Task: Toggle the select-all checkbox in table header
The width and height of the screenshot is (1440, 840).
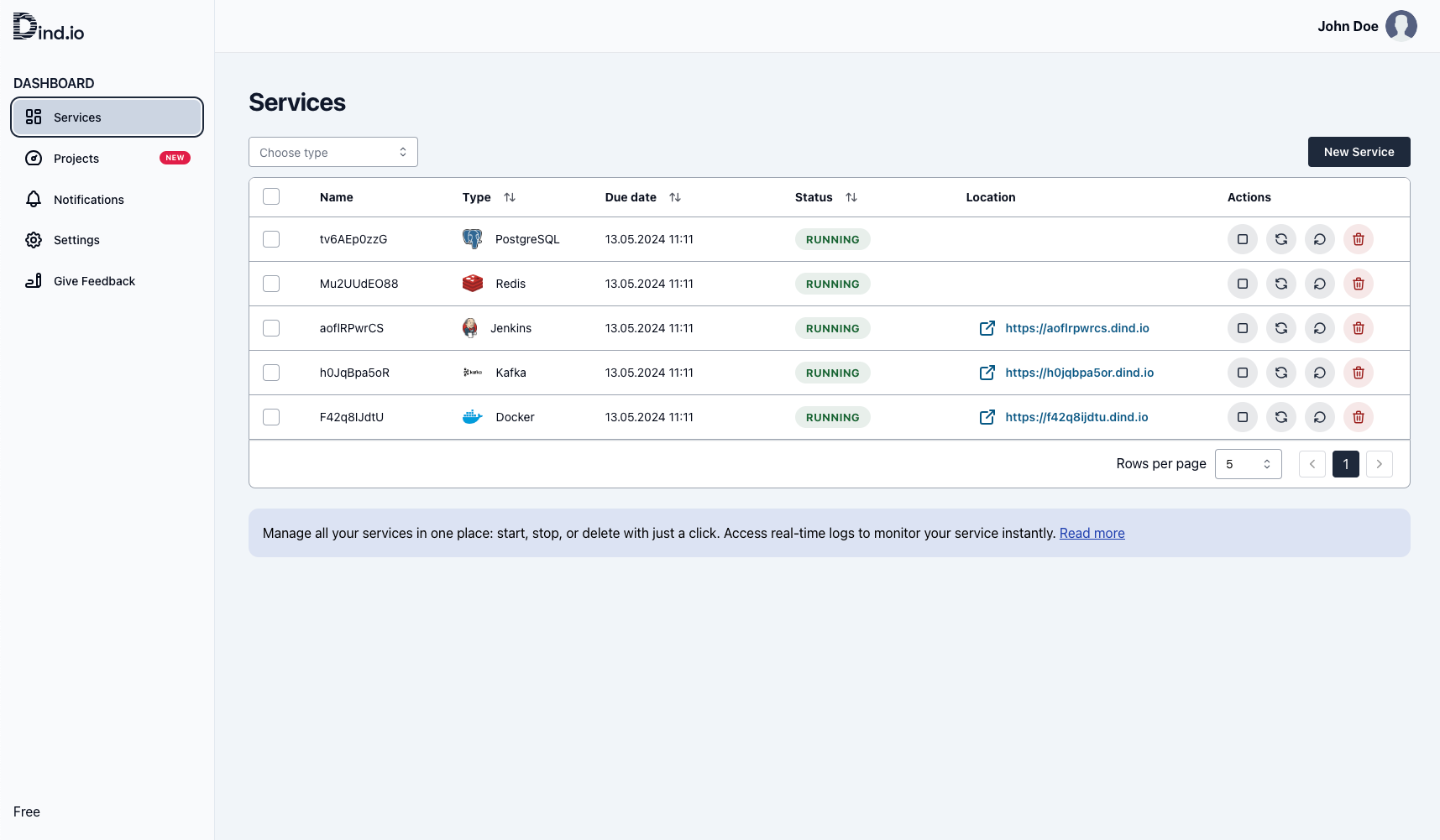Action: (271, 197)
